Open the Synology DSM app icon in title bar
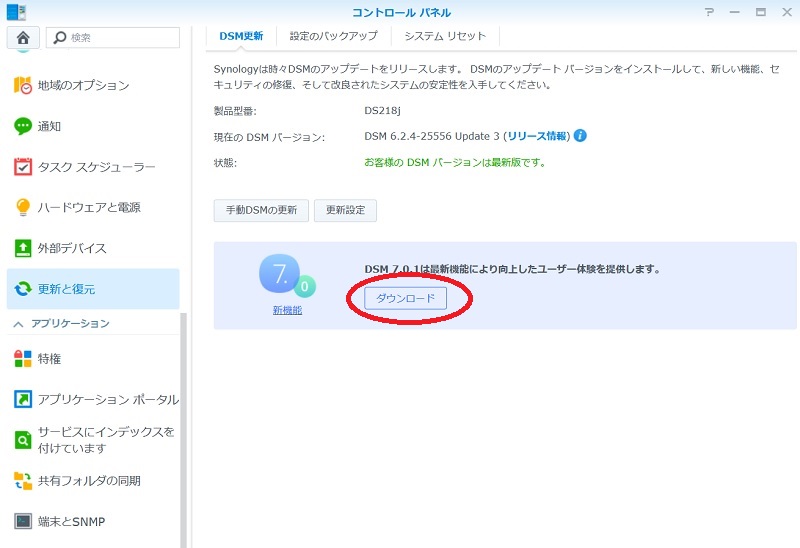Viewport: 800px width, 548px height. coord(16,12)
